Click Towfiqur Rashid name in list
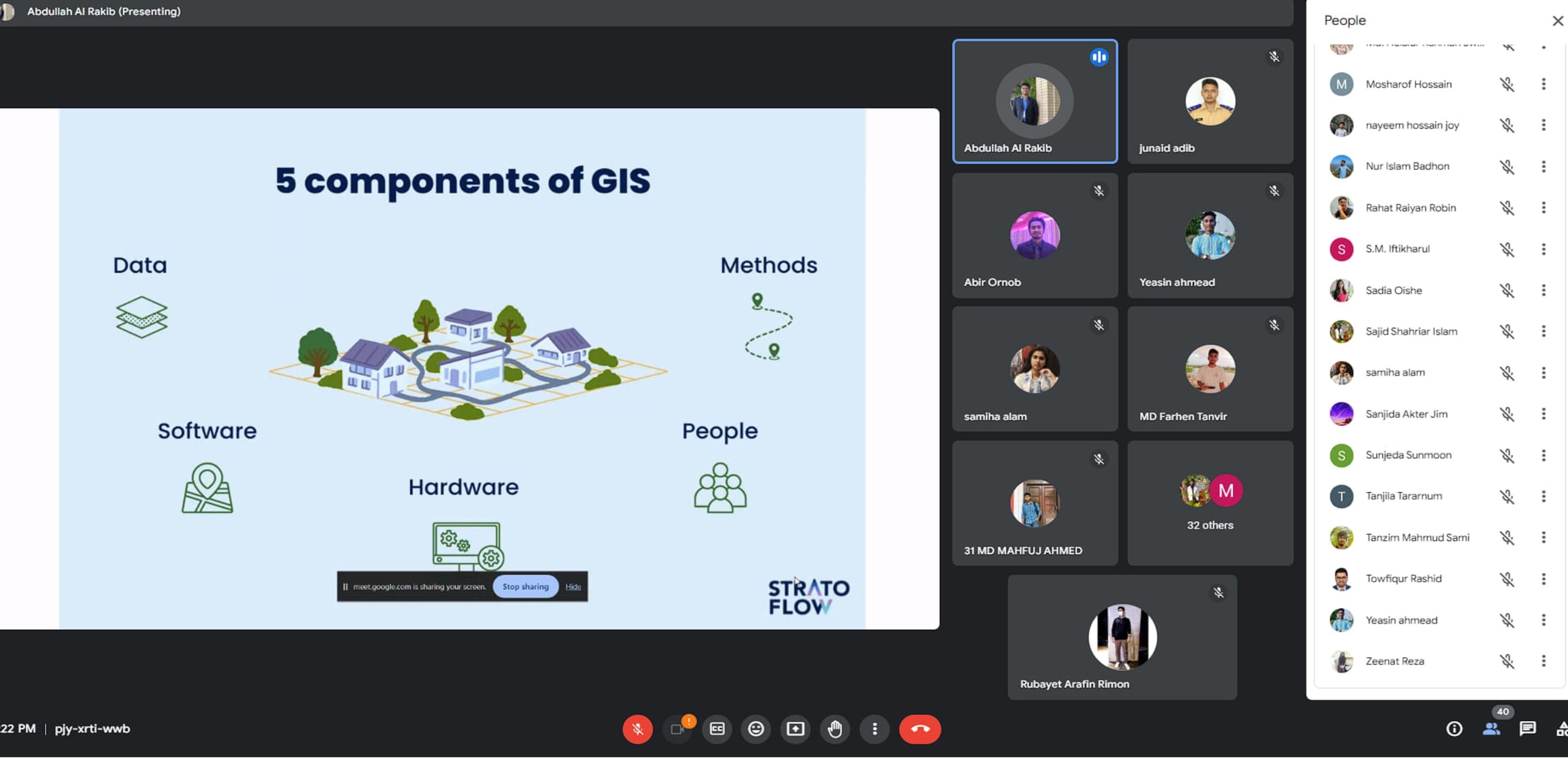The width and height of the screenshot is (1568, 758). pos(1403,578)
